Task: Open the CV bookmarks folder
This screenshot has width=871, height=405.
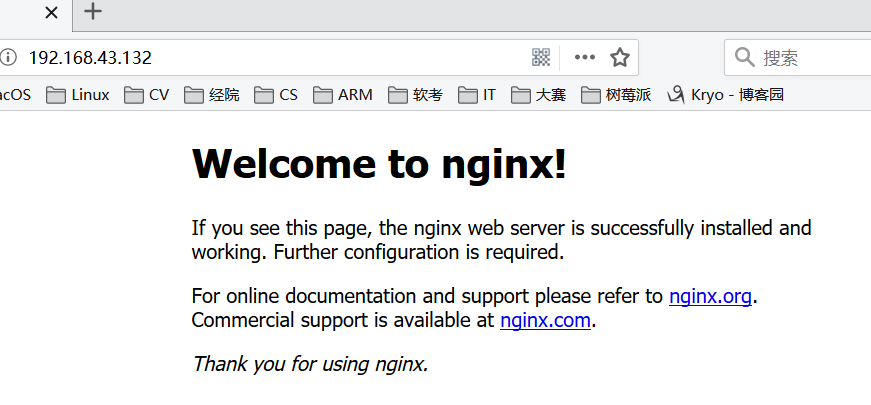Action: [147, 95]
